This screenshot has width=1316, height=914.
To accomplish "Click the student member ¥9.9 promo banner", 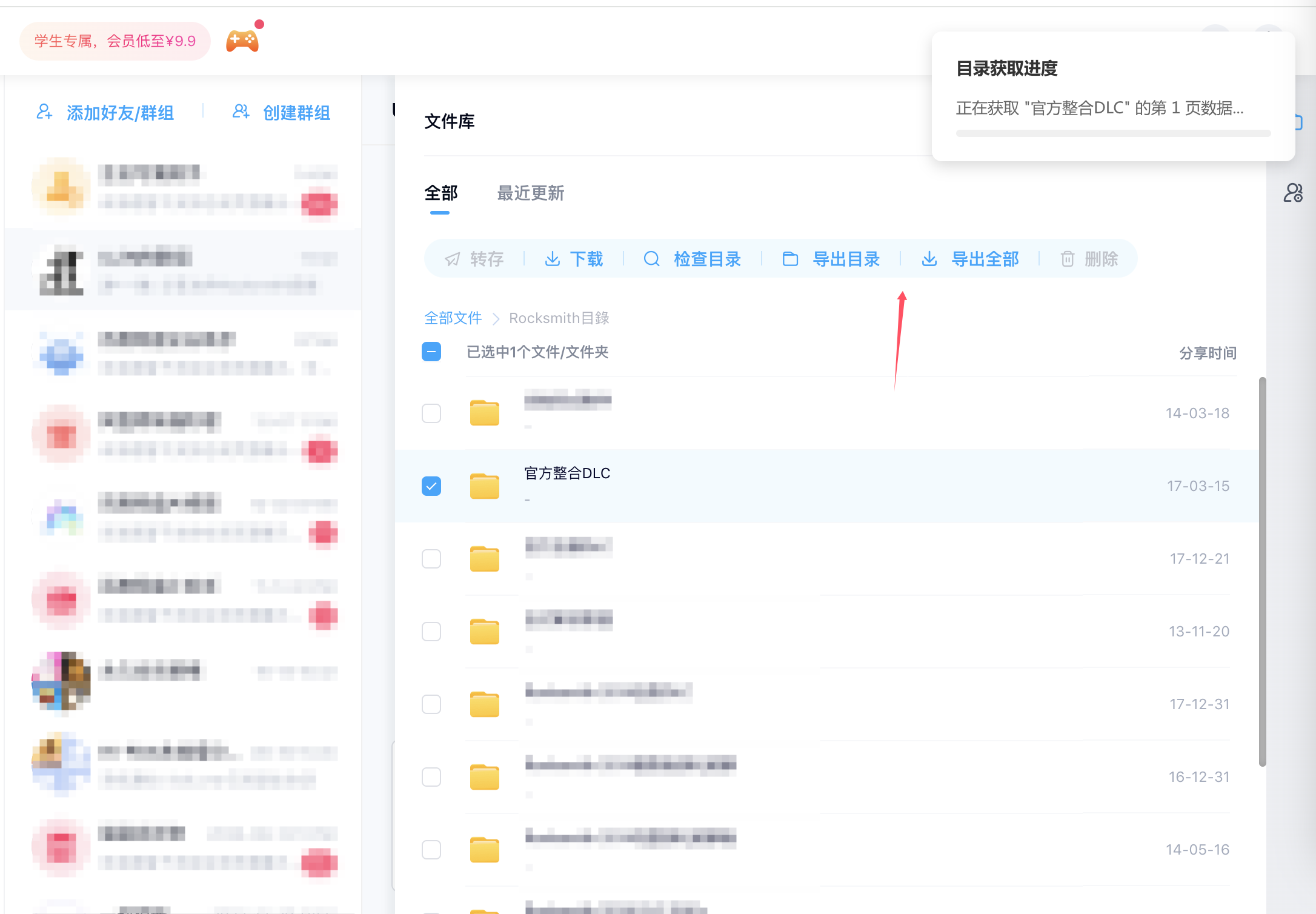I will click(115, 41).
